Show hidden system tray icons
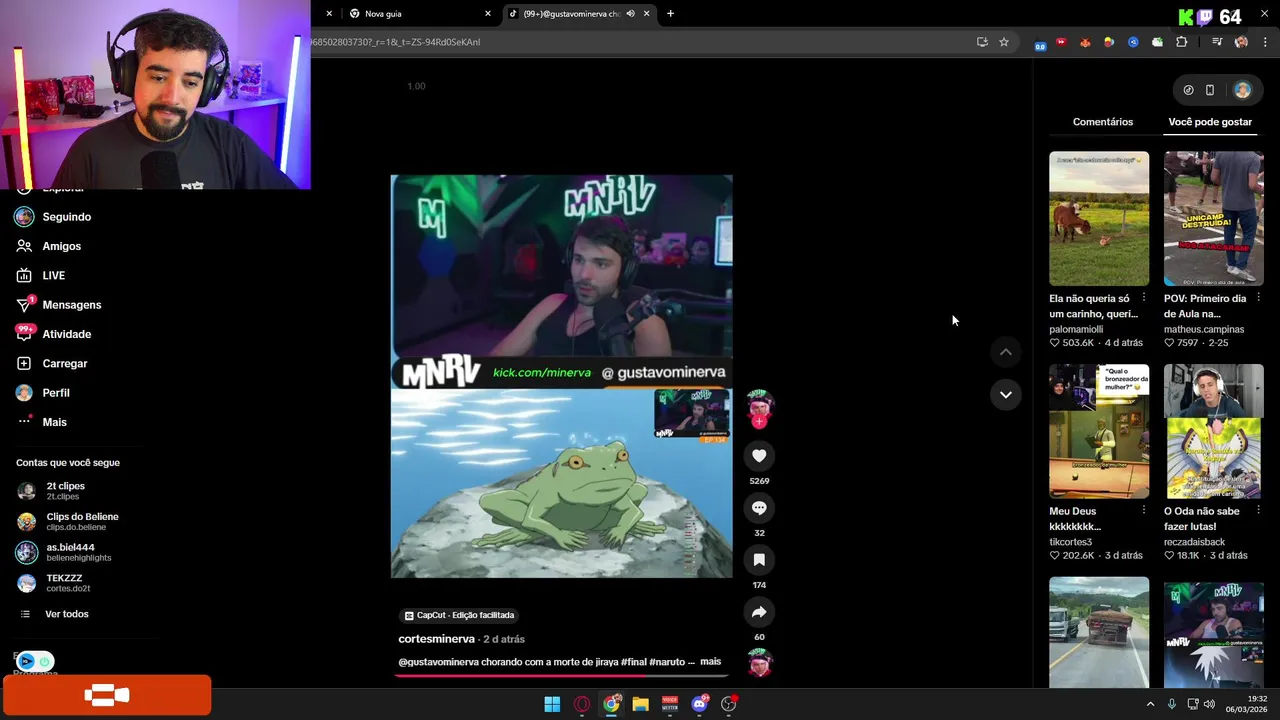This screenshot has width=1280, height=720. [1150, 704]
